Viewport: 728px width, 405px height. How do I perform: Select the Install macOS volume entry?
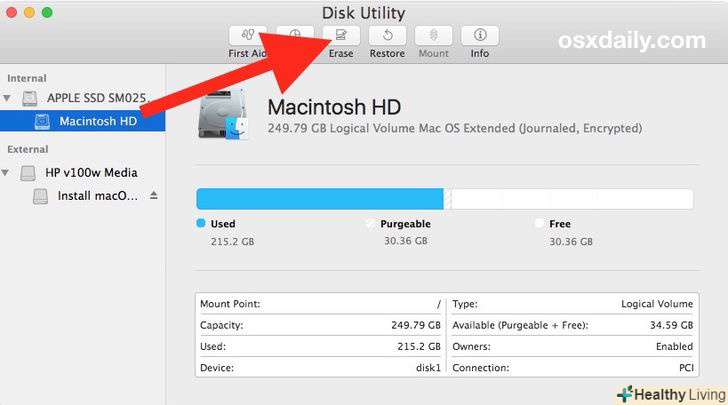pyautogui.click(x=98, y=196)
